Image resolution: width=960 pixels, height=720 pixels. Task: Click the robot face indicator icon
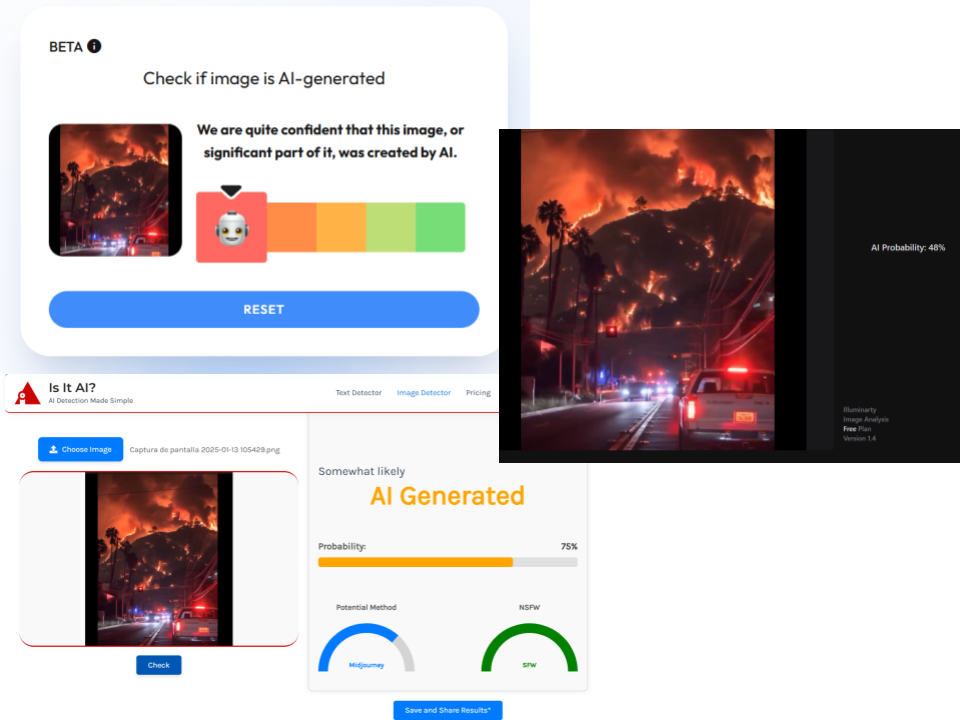pyautogui.click(x=231, y=228)
